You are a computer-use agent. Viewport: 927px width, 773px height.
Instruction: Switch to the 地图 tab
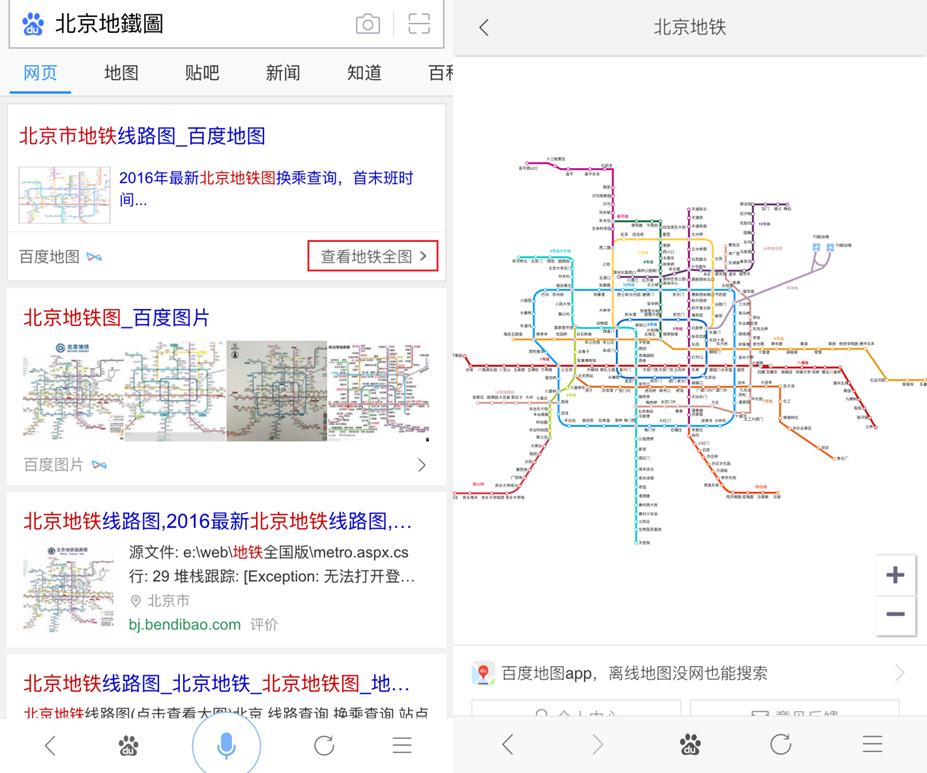coord(121,72)
